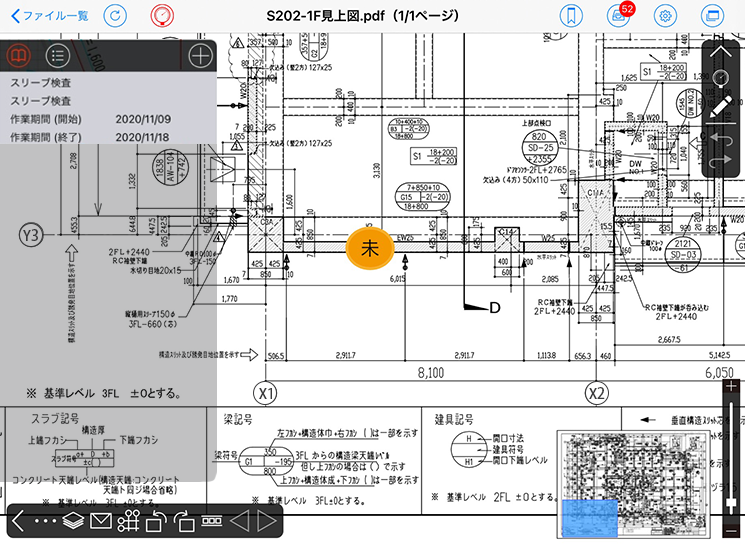Expand more options with three dots
This screenshot has width=745, height=545.
[x=45, y=521]
